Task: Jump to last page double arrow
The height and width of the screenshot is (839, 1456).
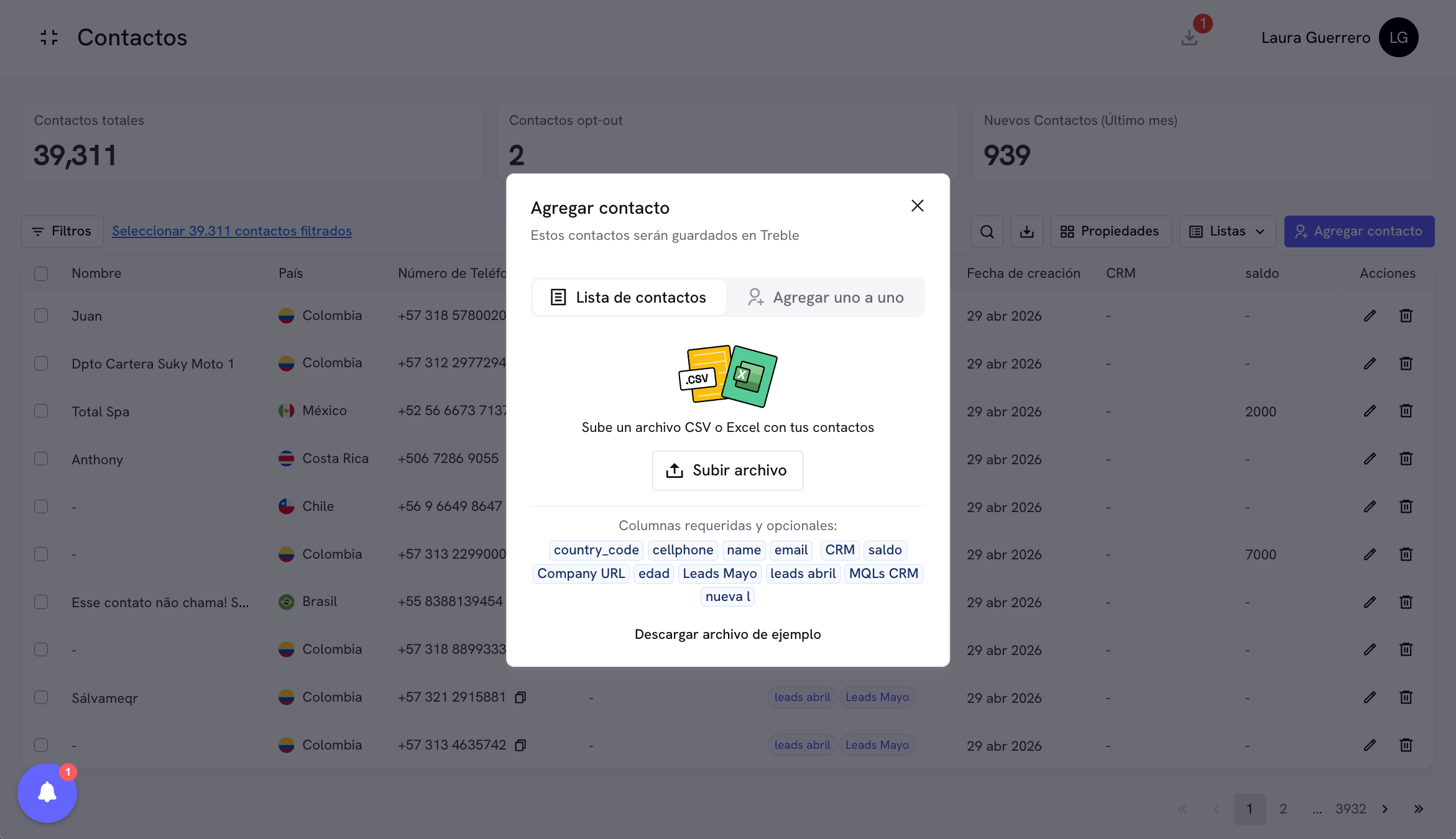Action: pyautogui.click(x=1419, y=809)
